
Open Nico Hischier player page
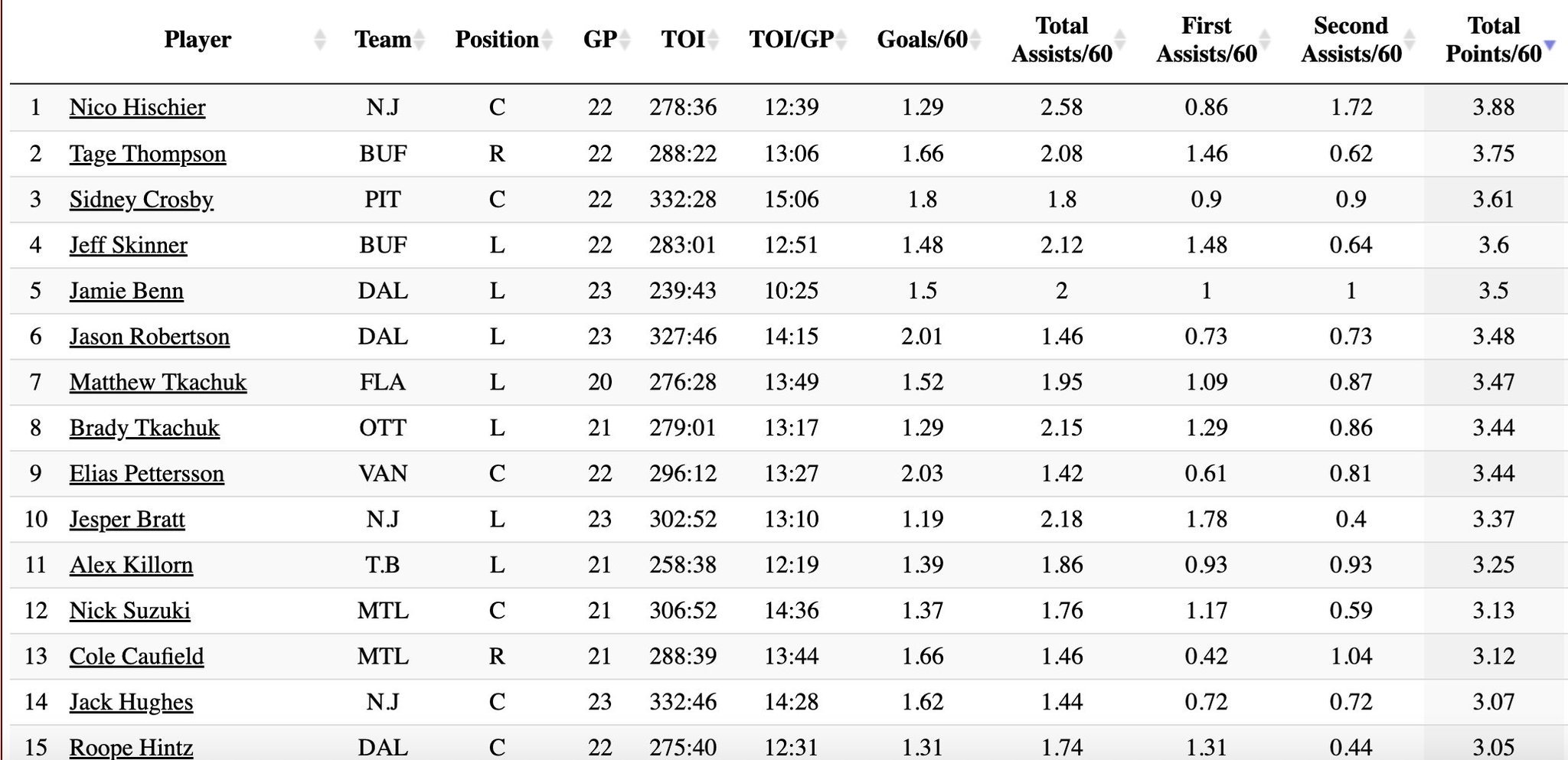point(137,107)
